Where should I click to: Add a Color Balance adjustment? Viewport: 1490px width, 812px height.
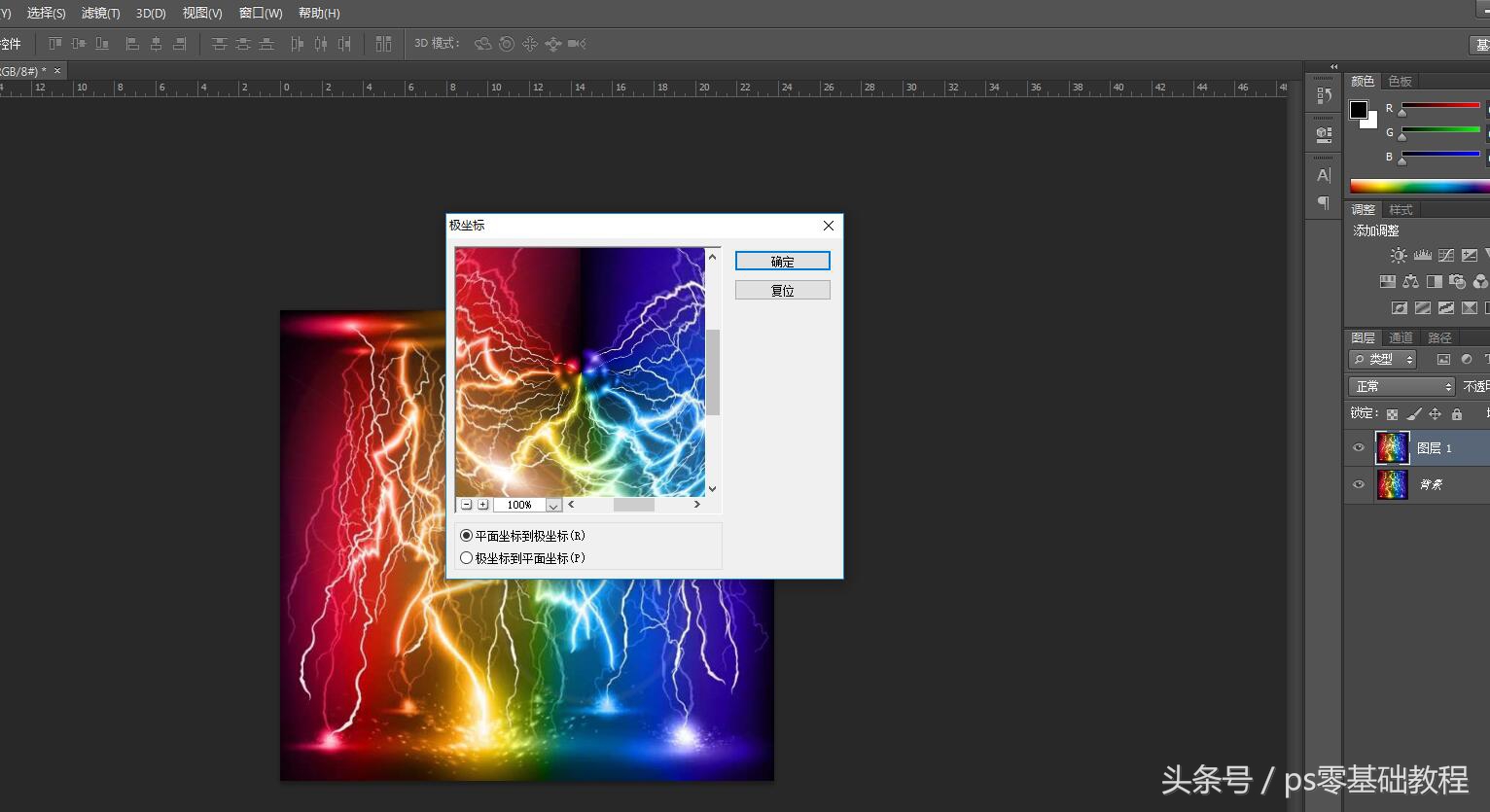[1410, 281]
